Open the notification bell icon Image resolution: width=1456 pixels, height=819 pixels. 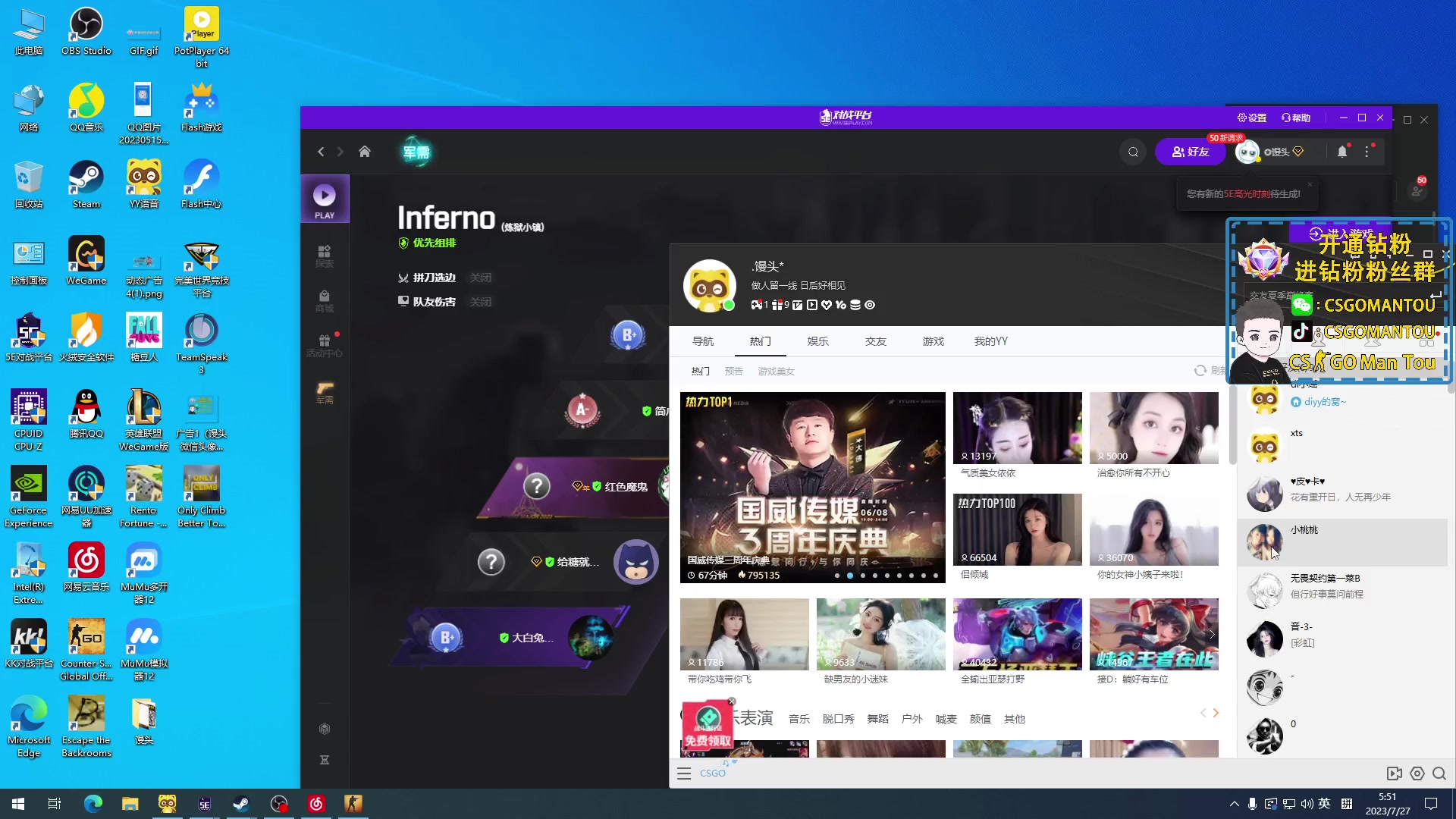click(x=1342, y=152)
